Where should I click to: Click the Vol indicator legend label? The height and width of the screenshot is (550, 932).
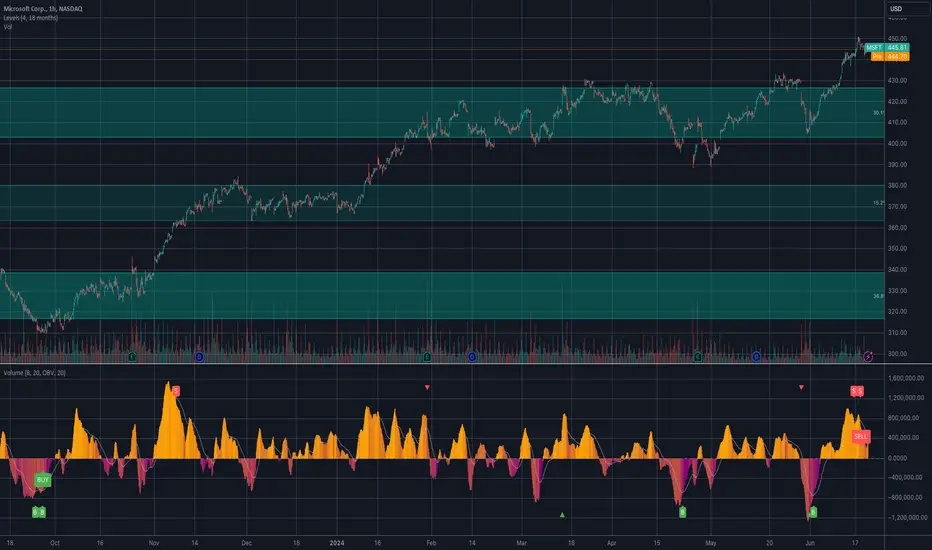pos(8,27)
